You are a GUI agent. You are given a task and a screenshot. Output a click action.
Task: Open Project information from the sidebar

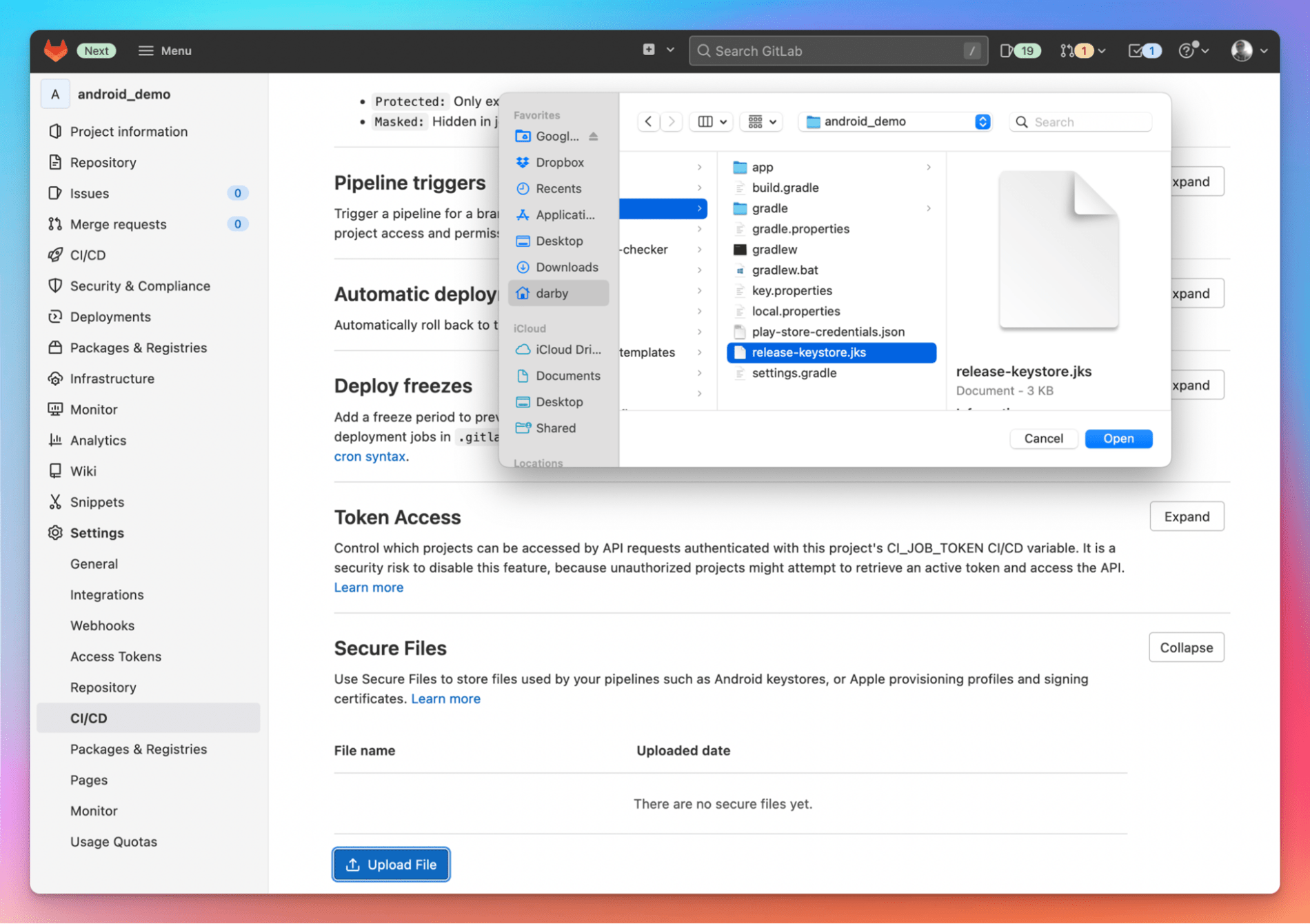128,131
